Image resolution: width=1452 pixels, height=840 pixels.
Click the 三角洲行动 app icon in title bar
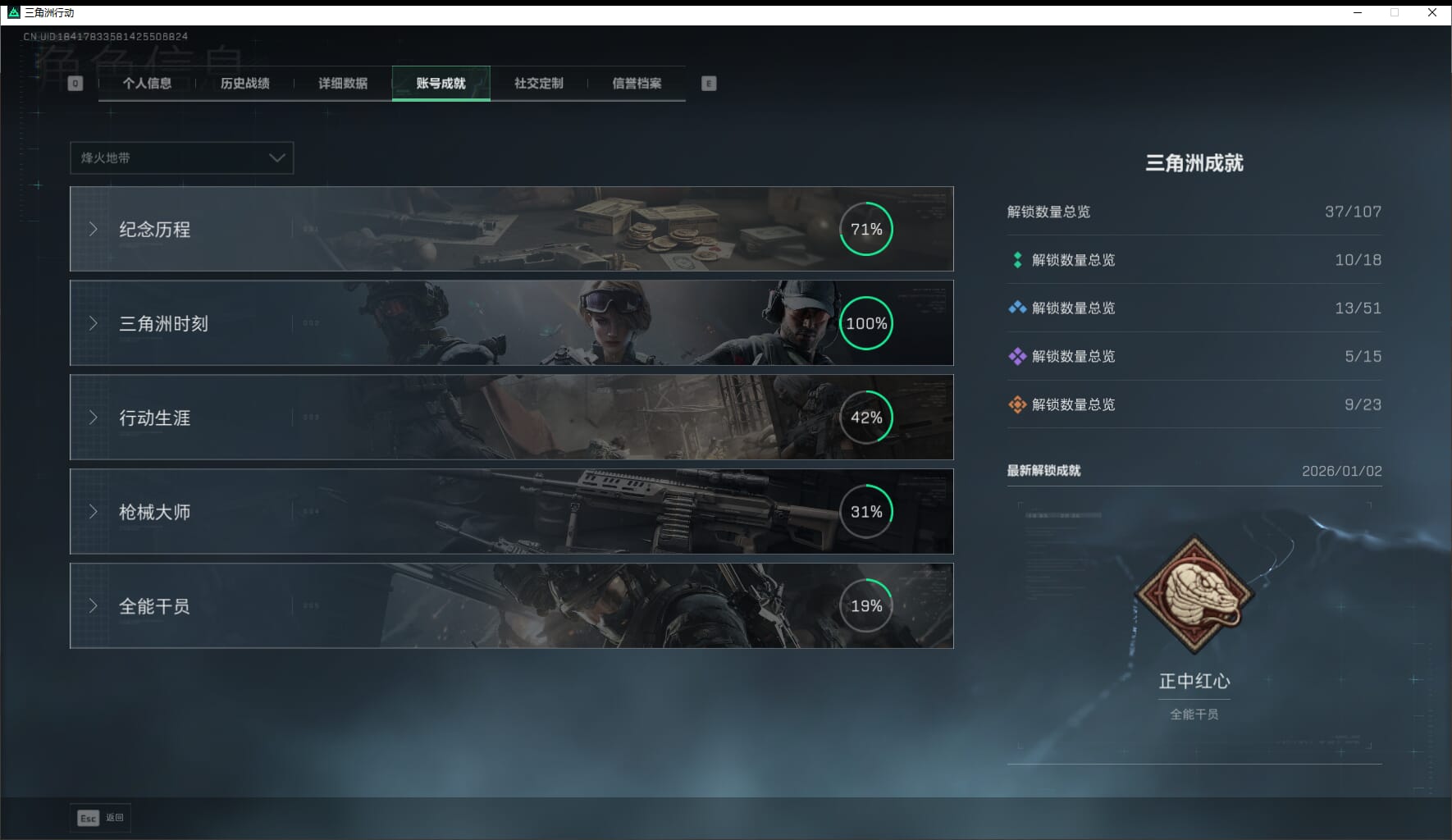[x=13, y=12]
